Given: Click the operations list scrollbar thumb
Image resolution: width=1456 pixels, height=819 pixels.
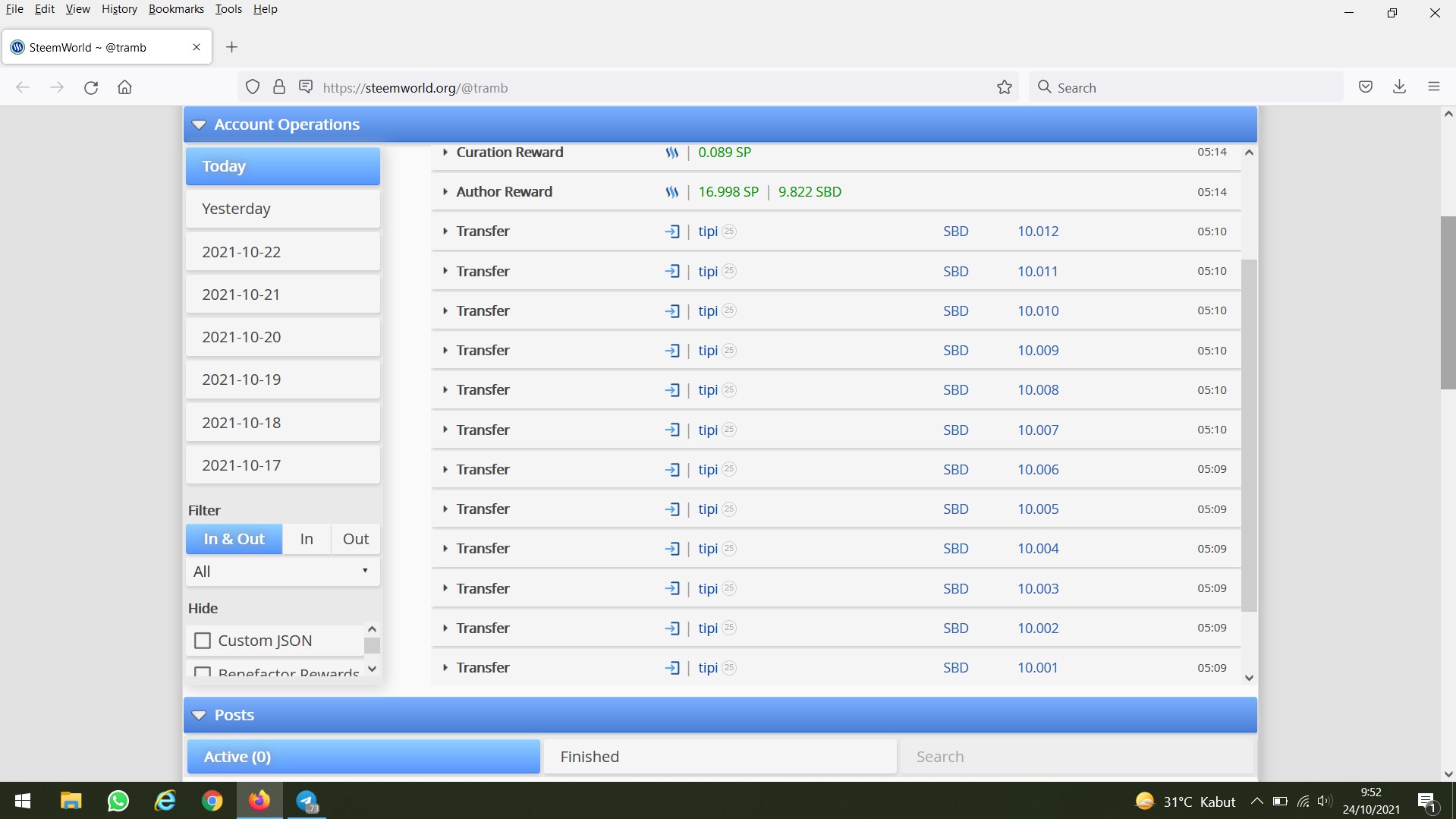Looking at the screenshot, I should [1249, 435].
